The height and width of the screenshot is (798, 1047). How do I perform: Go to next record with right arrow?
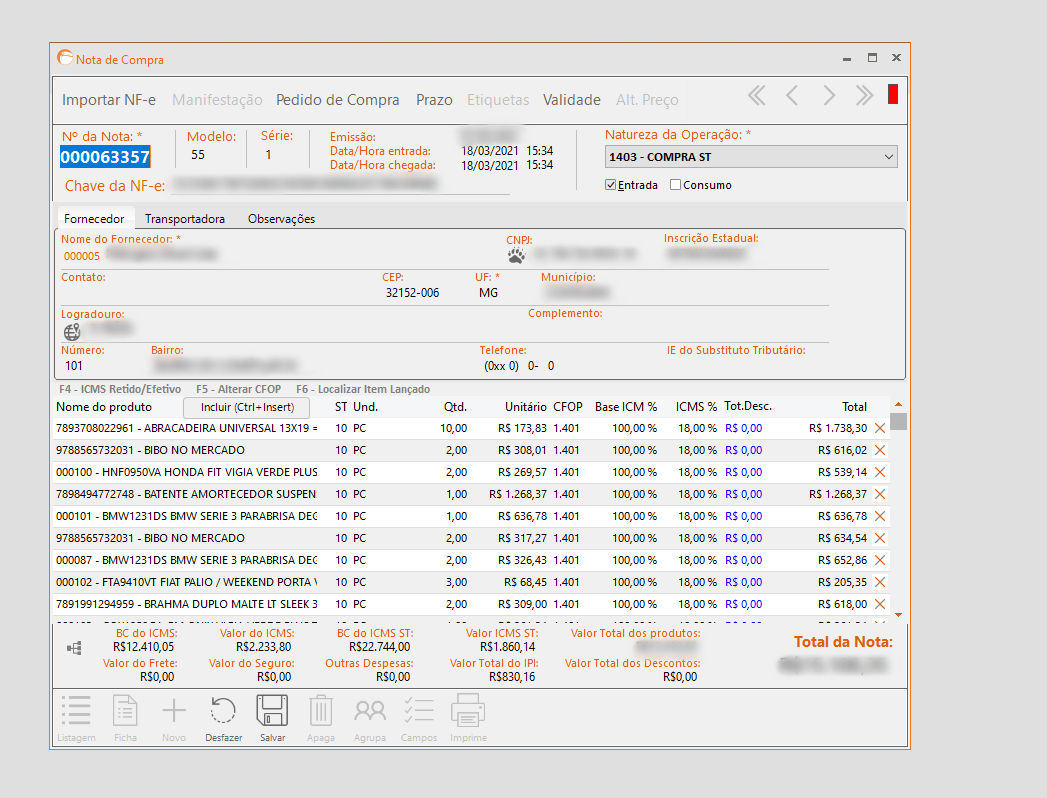(x=829, y=96)
